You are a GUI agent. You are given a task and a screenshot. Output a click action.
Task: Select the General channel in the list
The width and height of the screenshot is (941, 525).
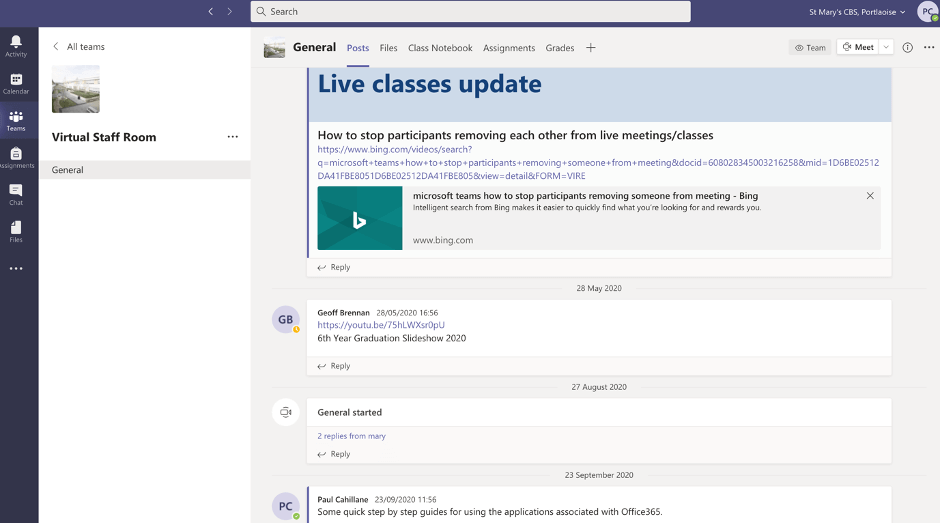[145, 170]
